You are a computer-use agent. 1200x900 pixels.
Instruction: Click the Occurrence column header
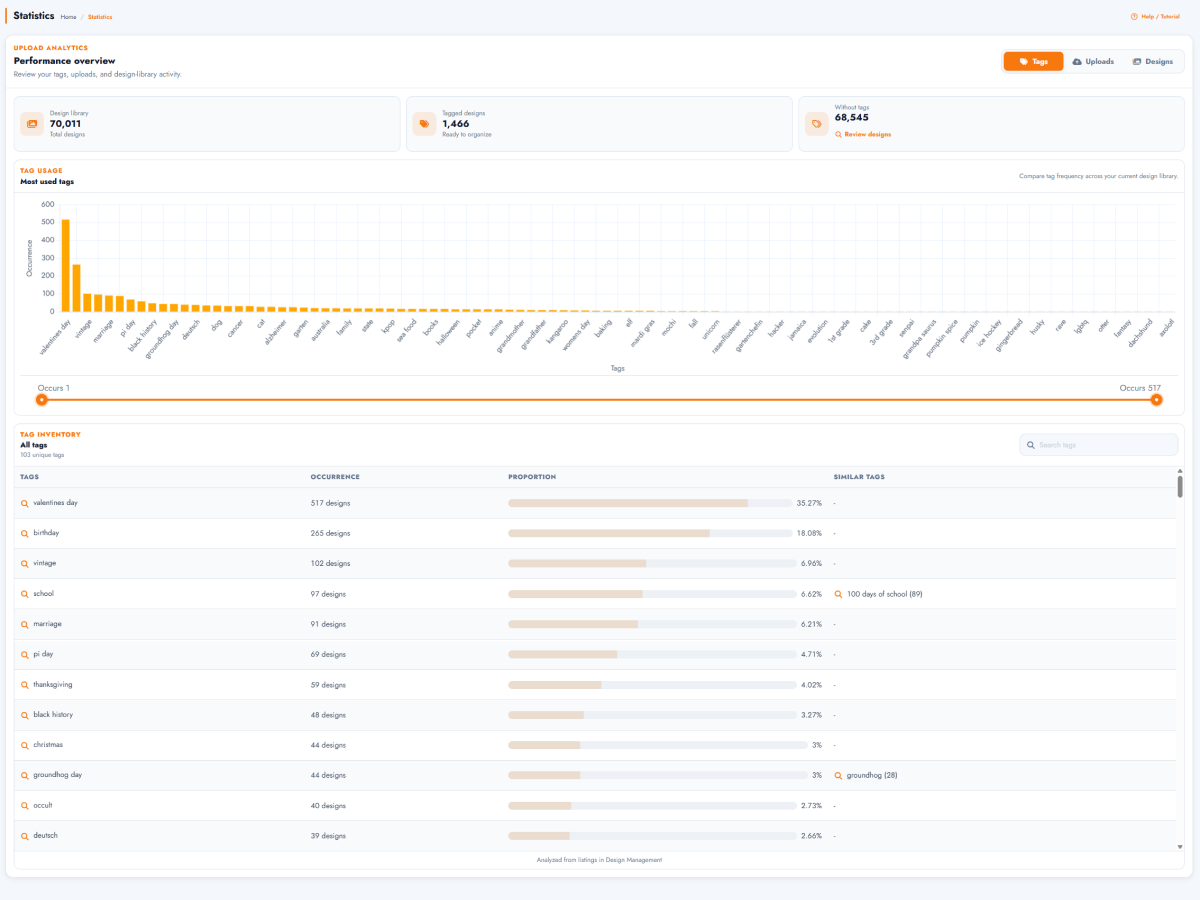(335, 477)
